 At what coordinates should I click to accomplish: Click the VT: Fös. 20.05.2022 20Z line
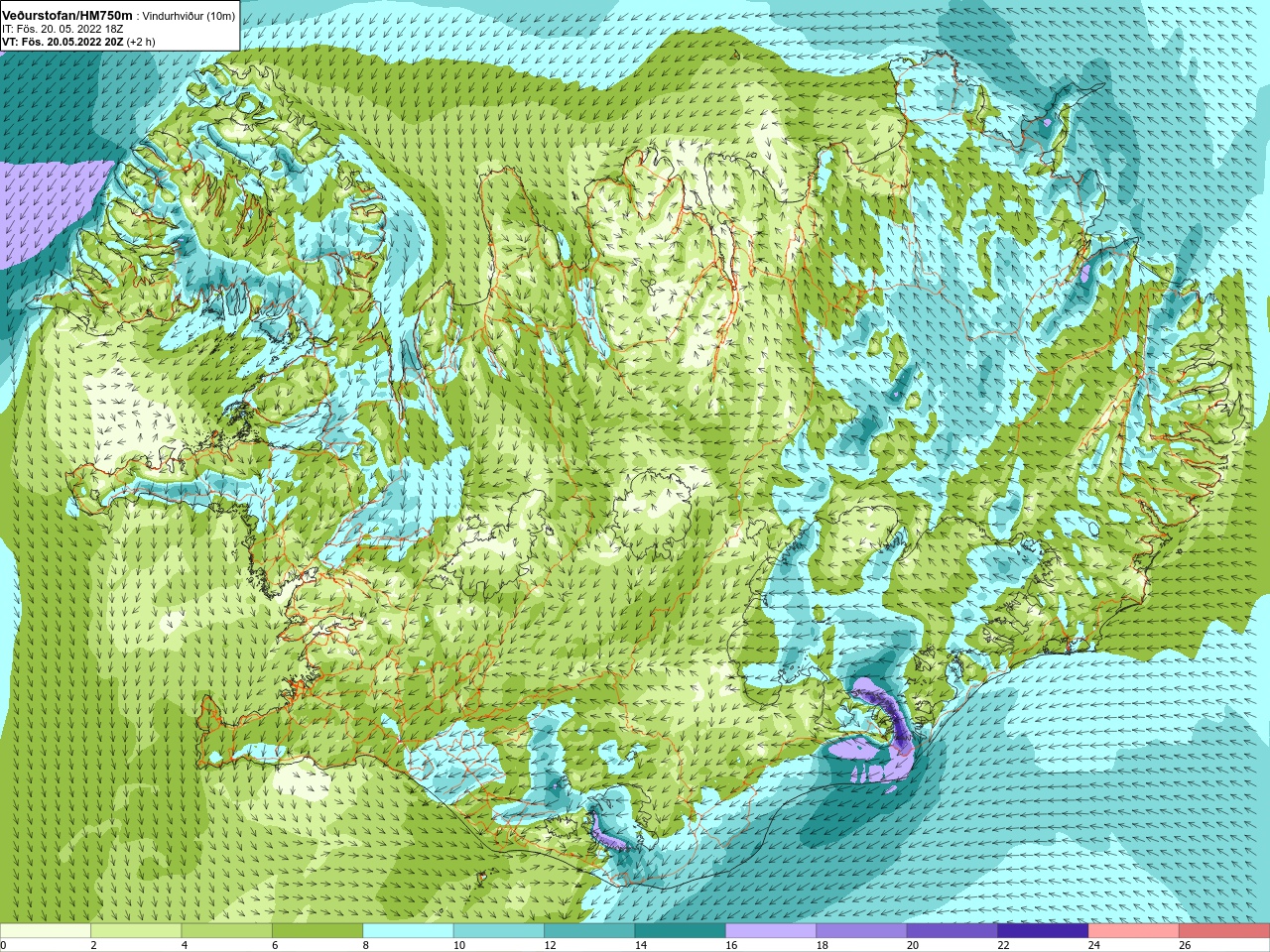pos(78,42)
